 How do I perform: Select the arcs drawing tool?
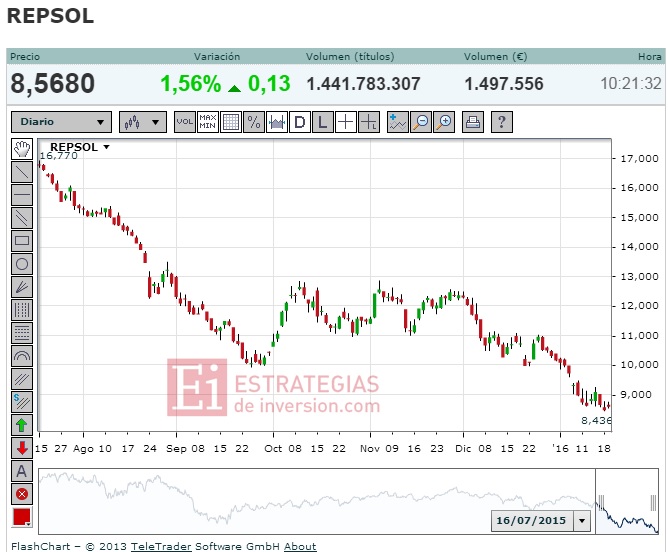point(22,356)
